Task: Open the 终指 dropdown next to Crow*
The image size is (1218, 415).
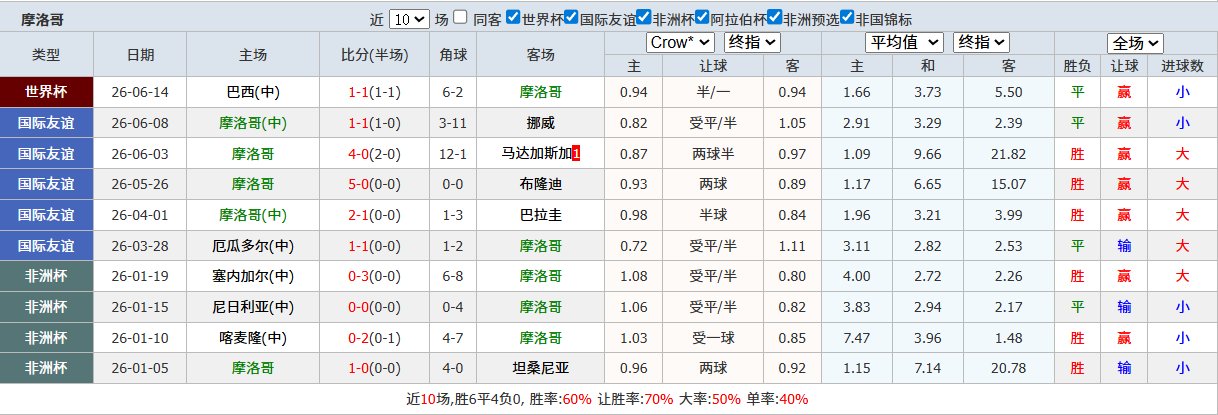Action: pos(753,42)
